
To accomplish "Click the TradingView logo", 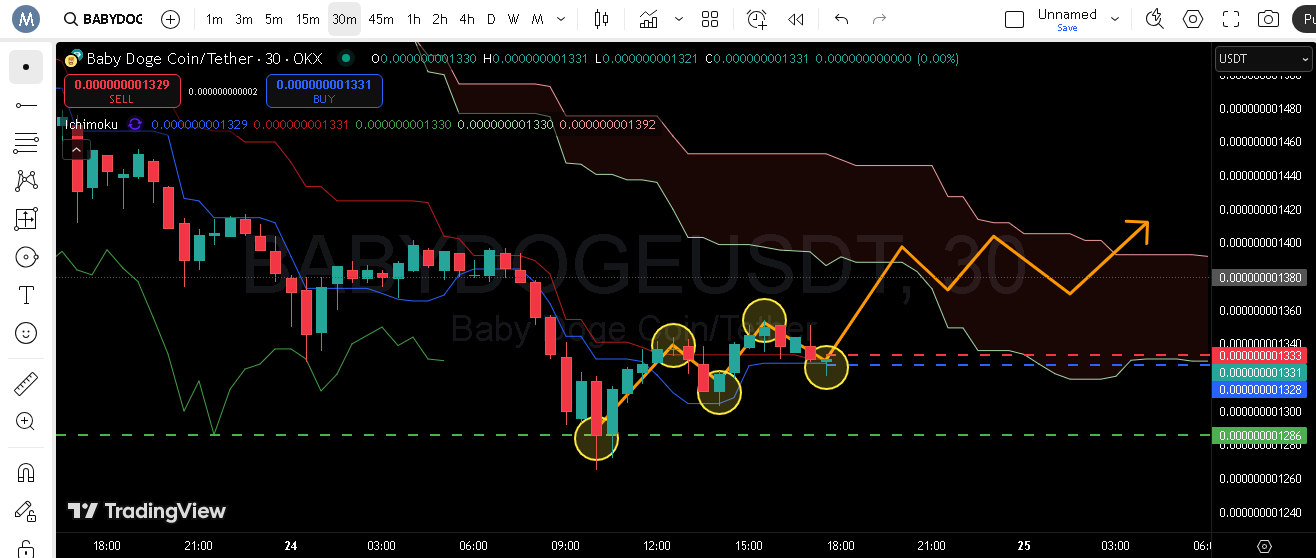I will [147, 511].
